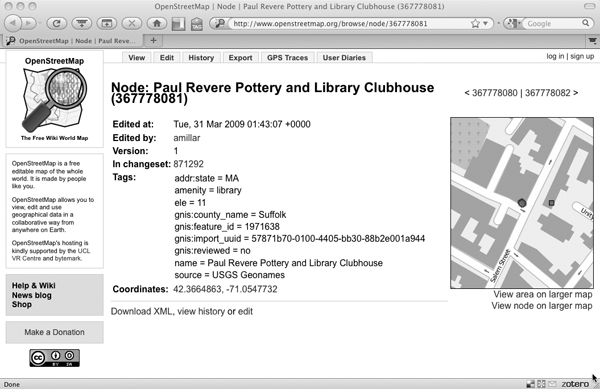
Task: Switch to the GPS Traces tab
Action: click(x=287, y=58)
